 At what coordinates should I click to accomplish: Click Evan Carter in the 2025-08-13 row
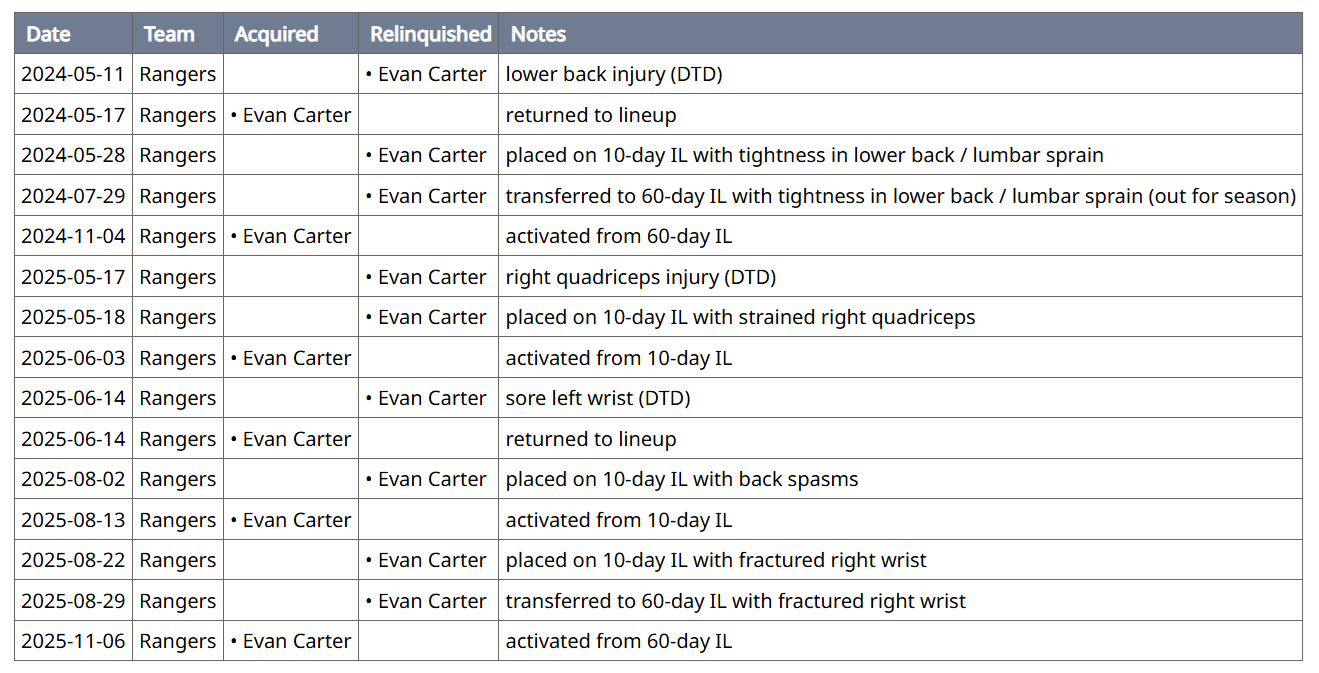[x=297, y=520]
